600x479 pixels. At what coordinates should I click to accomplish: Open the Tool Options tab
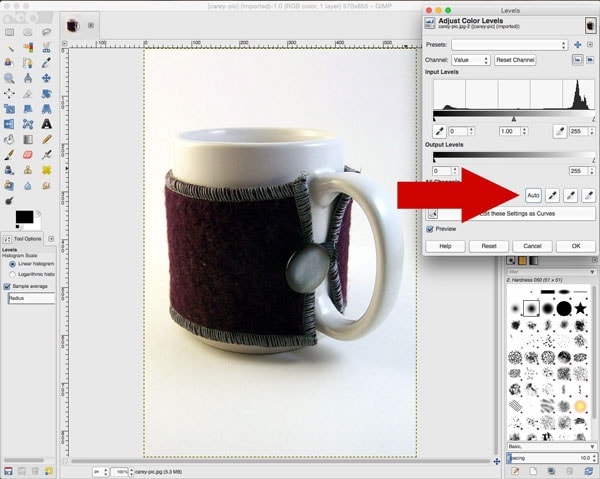(x=23, y=239)
